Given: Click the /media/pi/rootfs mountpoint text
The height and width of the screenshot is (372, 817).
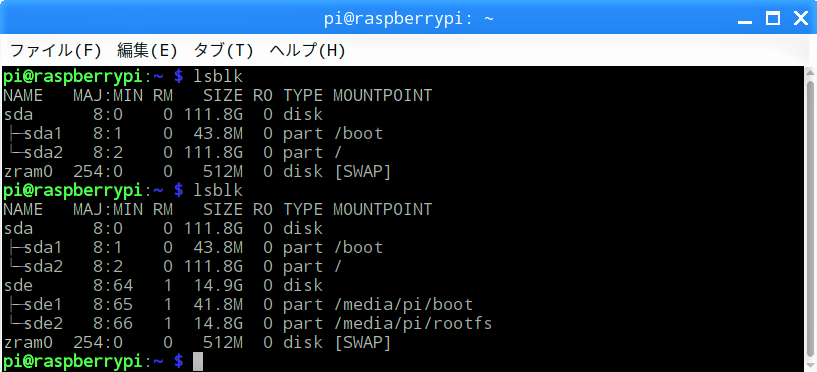Looking at the screenshot, I should 412,324.
